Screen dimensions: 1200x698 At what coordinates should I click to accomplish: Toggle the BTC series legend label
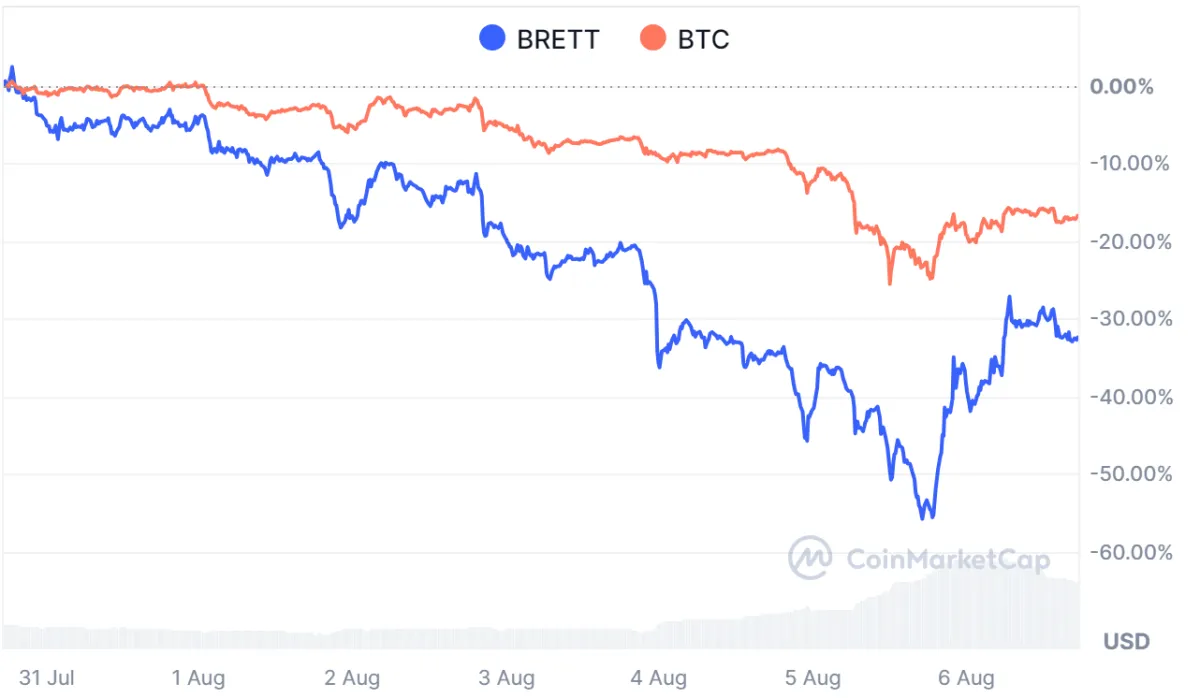coord(704,40)
